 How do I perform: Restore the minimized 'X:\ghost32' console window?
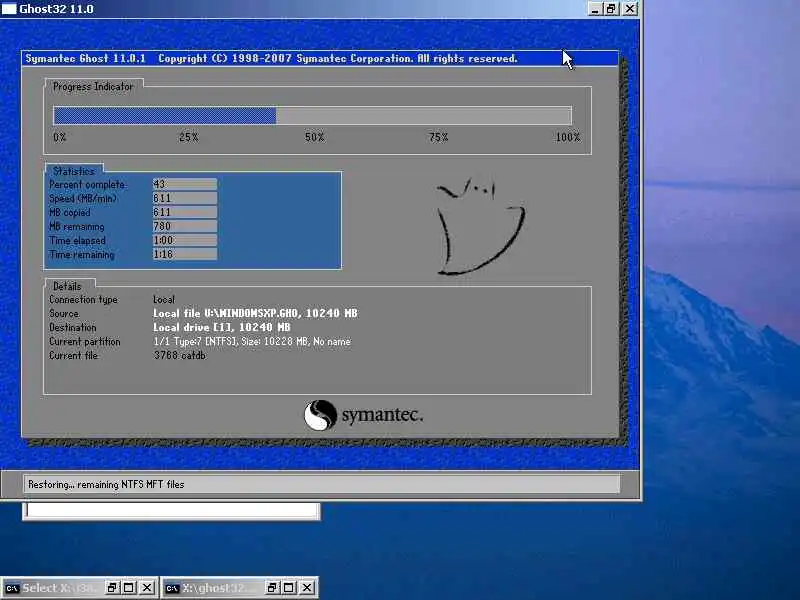point(272,588)
